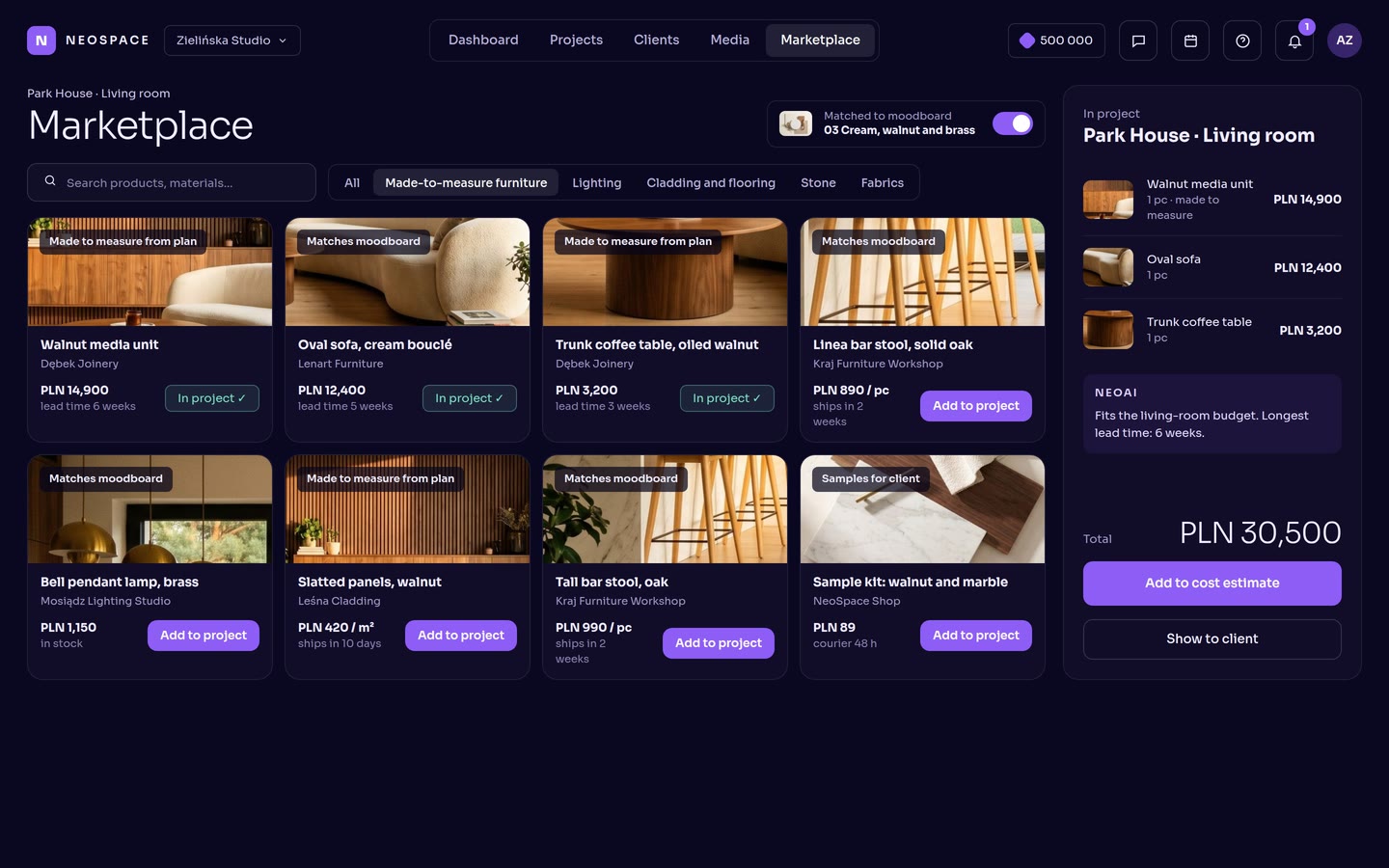Filter by Fabrics category
Image resolution: width=1389 pixels, height=868 pixels.
point(882,183)
